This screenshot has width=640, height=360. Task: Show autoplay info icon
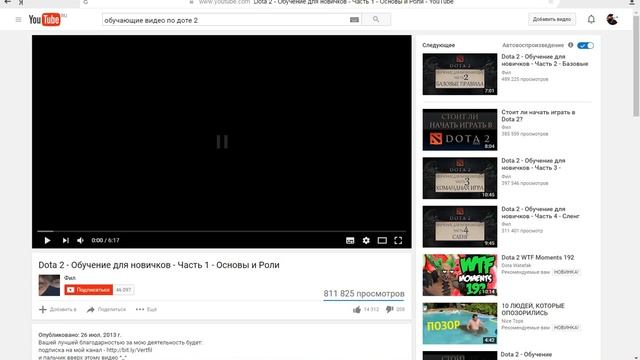click(x=571, y=45)
